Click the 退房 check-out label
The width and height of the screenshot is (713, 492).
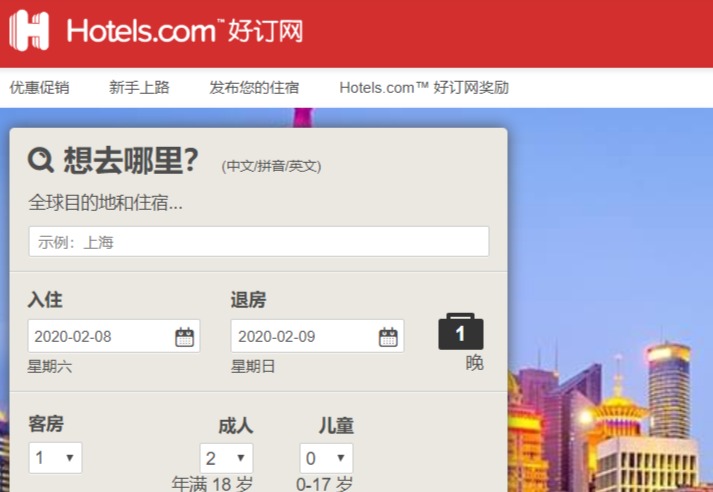[x=248, y=300]
